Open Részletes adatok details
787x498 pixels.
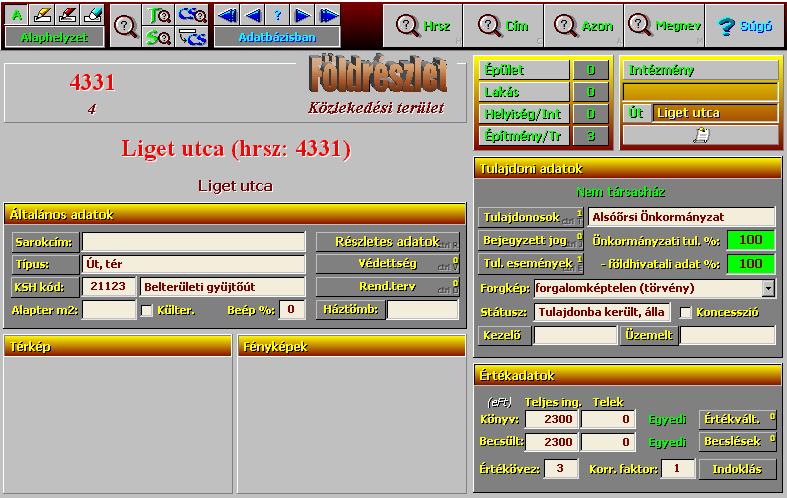point(387,241)
